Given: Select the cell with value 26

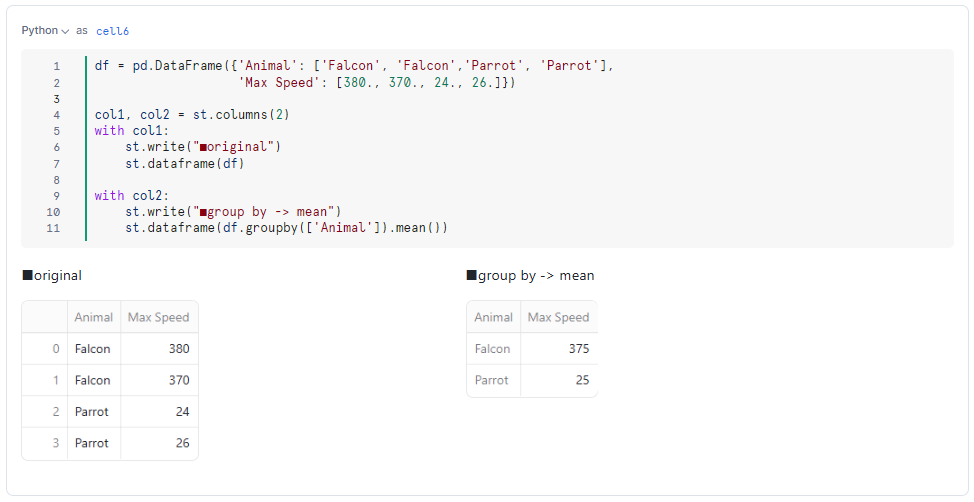Looking at the screenshot, I should [159, 443].
